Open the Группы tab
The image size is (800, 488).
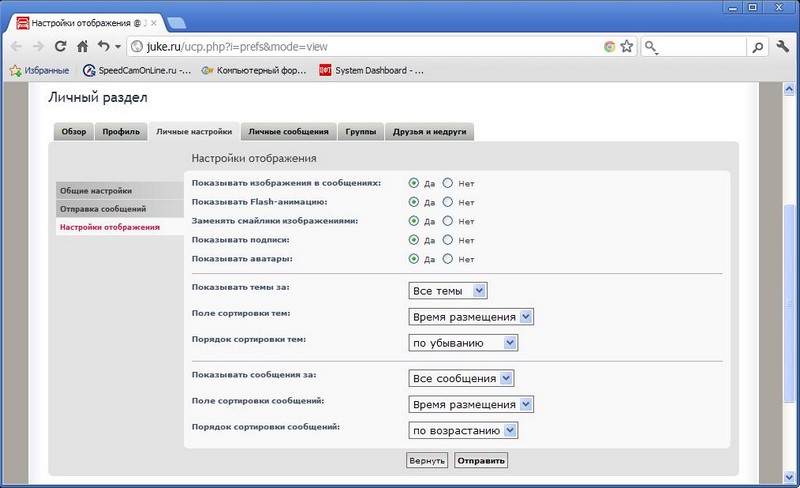[x=361, y=132]
